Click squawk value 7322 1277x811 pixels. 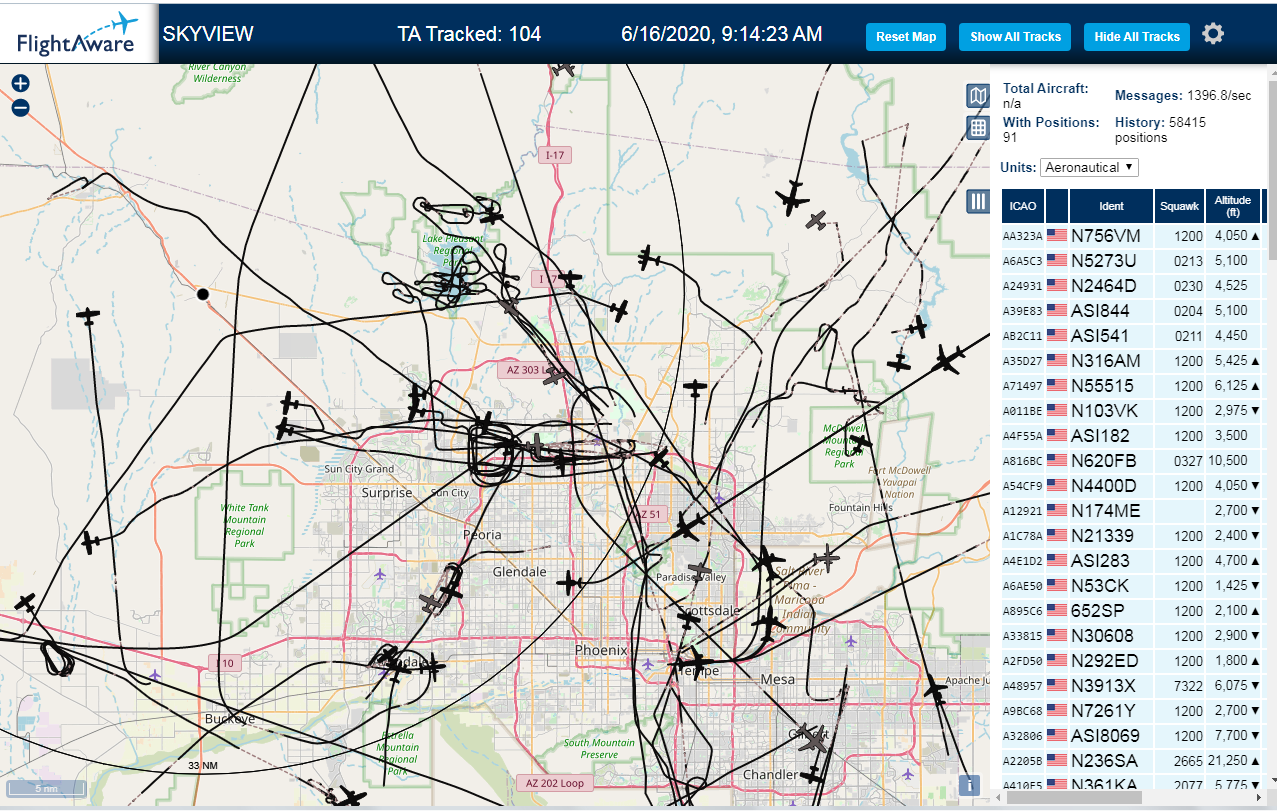(x=1189, y=686)
